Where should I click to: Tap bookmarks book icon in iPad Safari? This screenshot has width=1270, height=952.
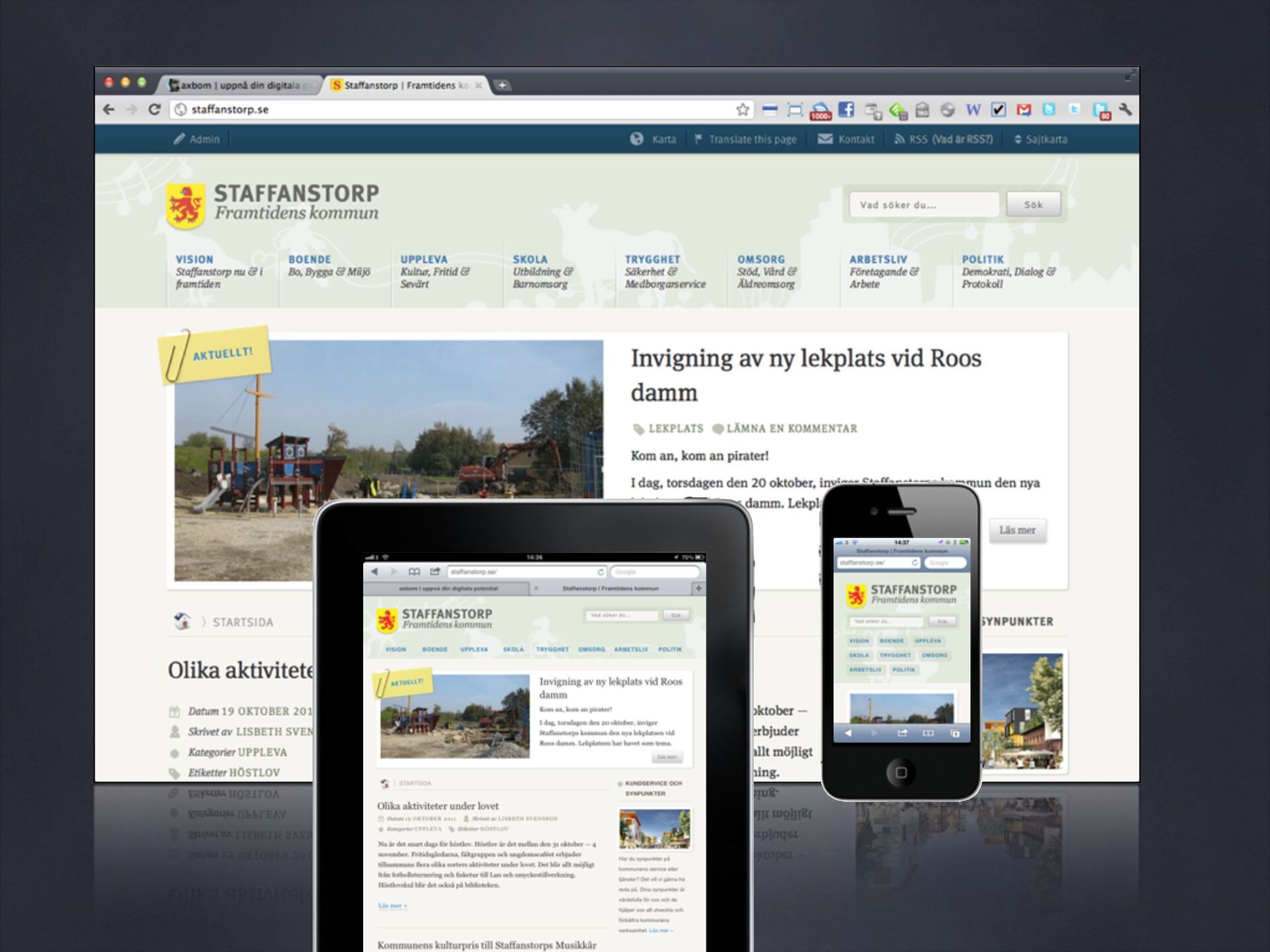(x=414, y=571)
